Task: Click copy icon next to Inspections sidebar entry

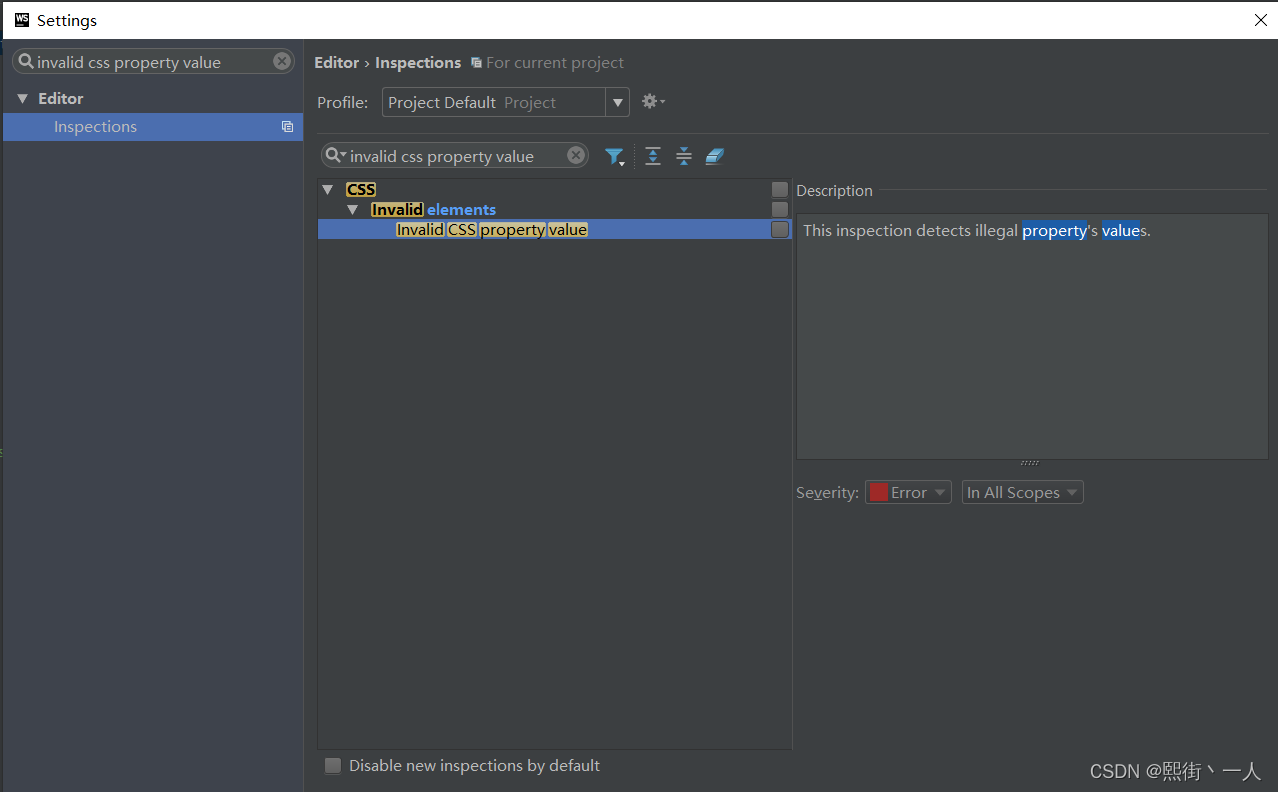Action: pos(287,127)
